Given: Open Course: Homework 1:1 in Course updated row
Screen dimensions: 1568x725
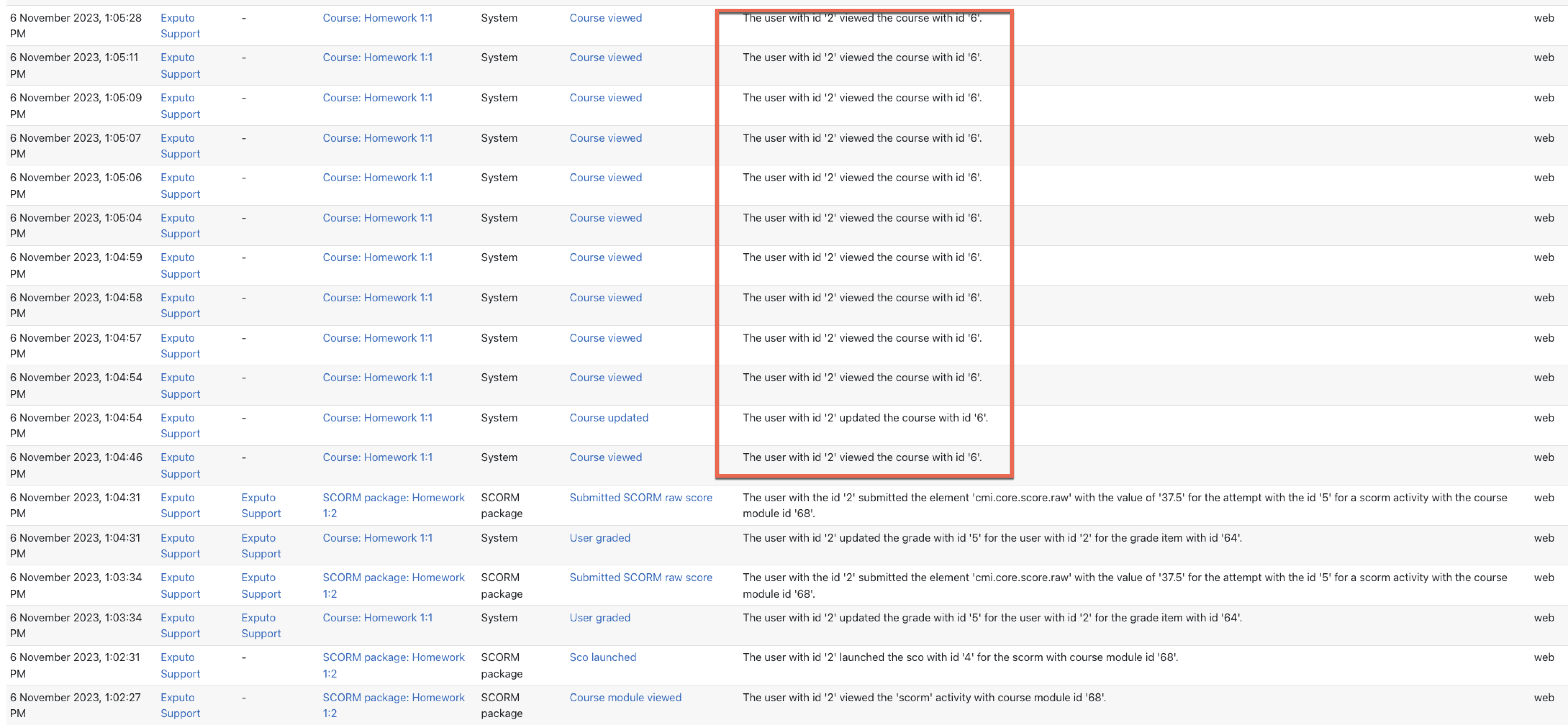Looking at the screenshot, I should tap(377, 417).
